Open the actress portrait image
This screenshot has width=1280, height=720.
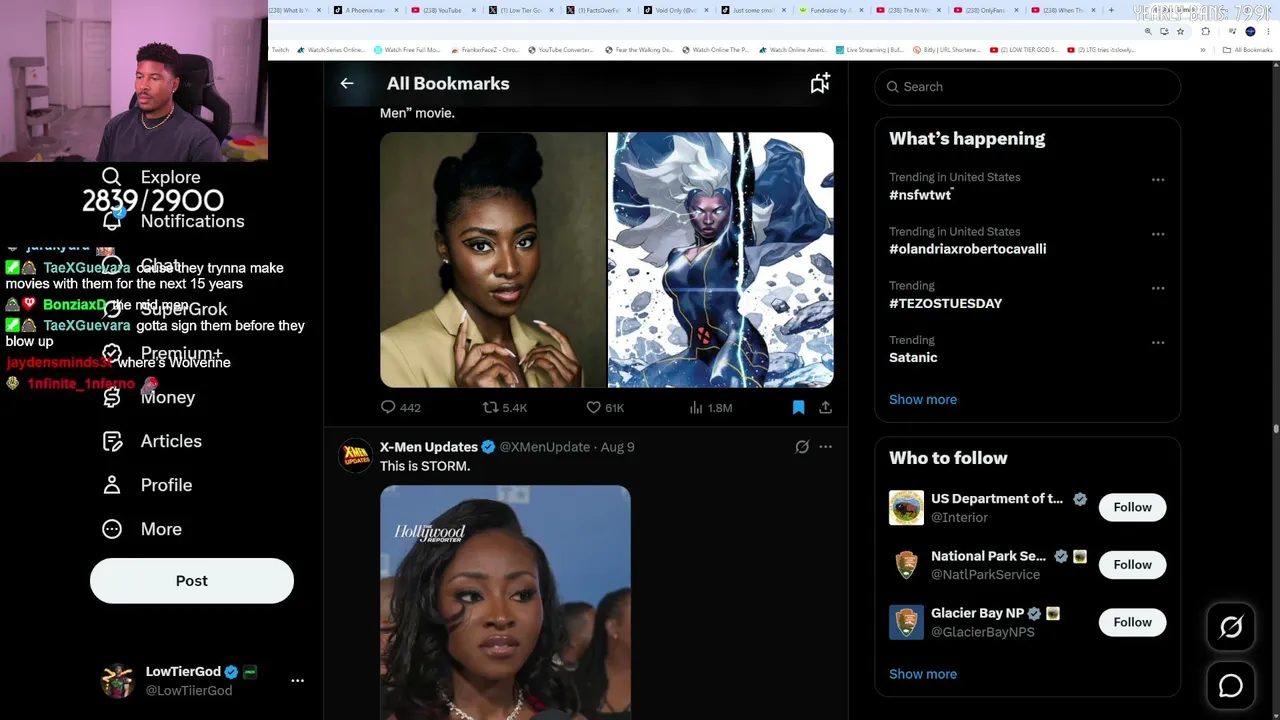click(493, 260)
